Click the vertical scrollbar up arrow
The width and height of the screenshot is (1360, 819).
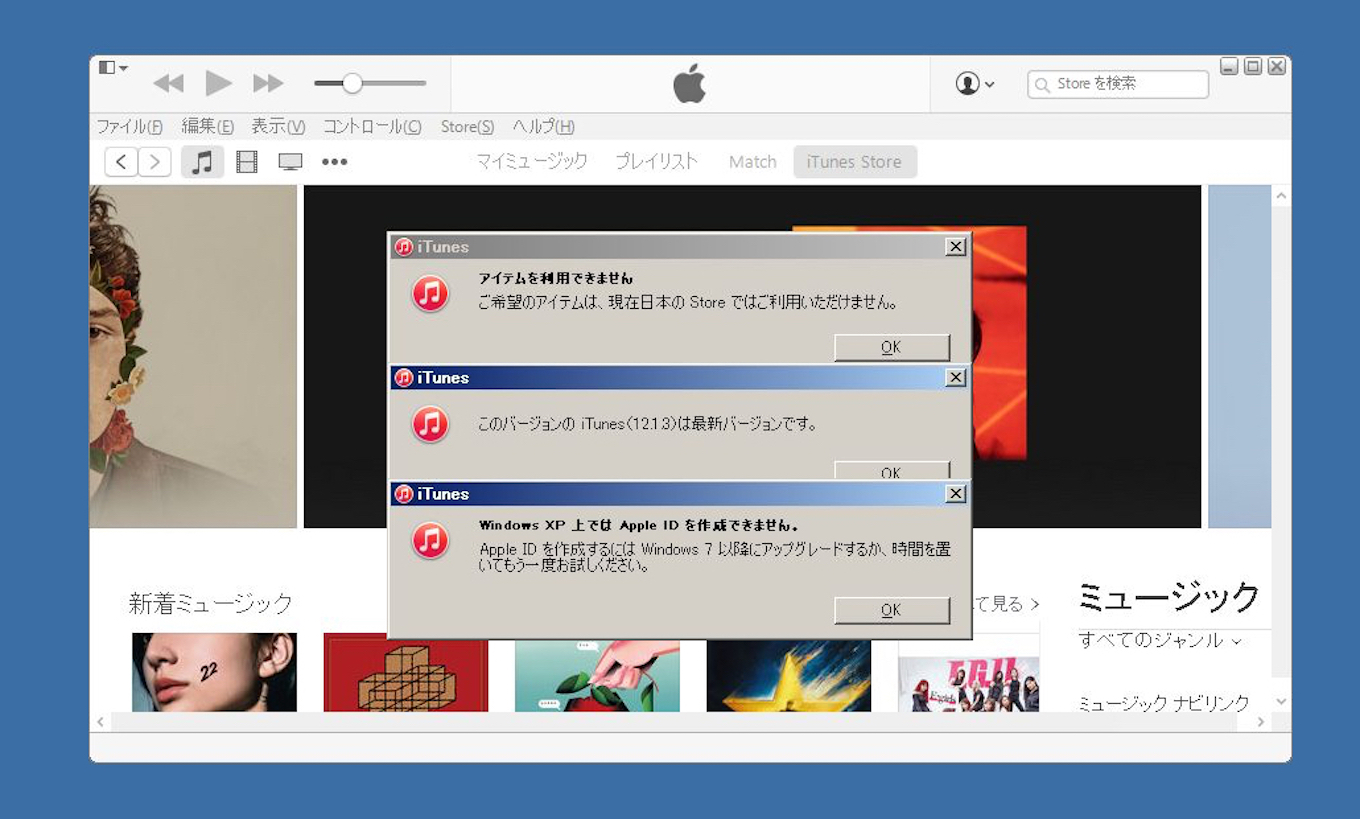[1281, 197]
